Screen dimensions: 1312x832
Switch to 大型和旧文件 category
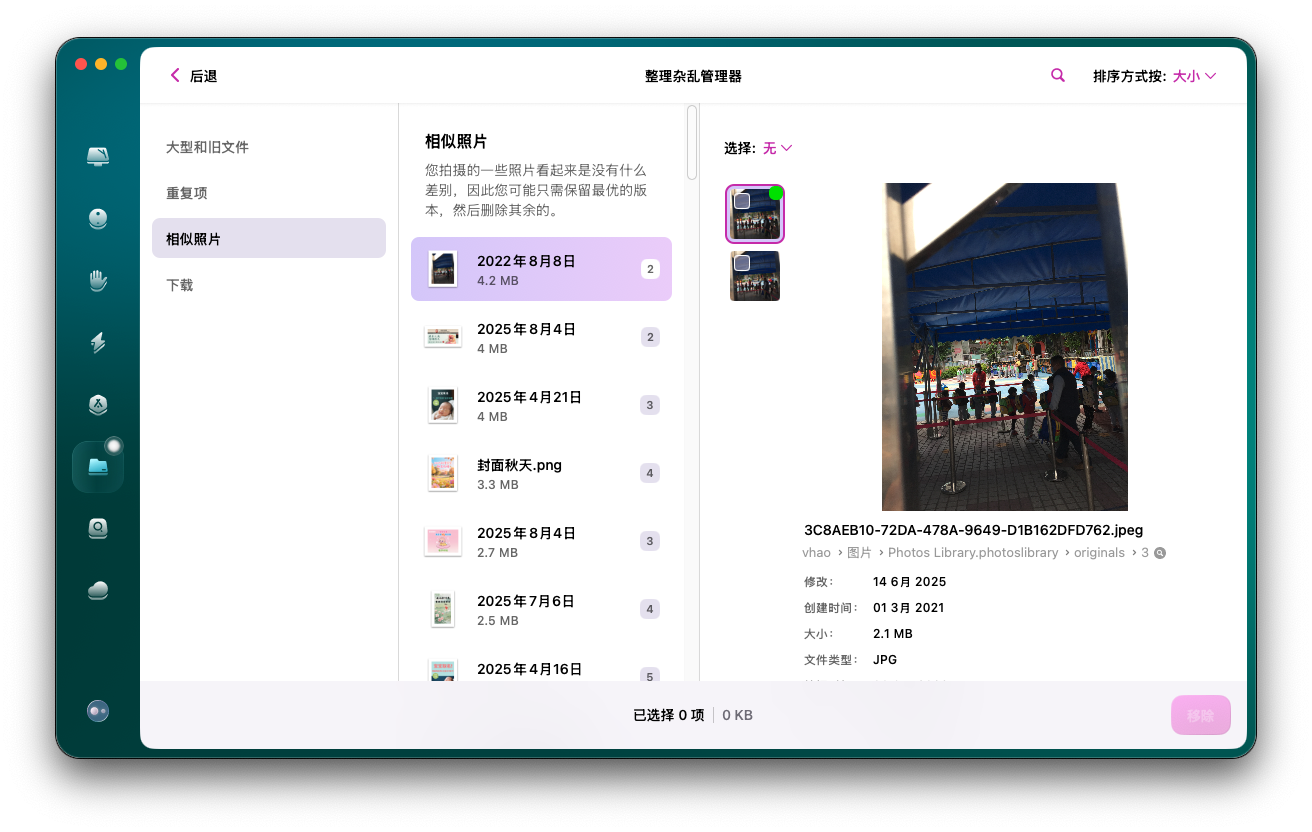(x=207, y=147)
